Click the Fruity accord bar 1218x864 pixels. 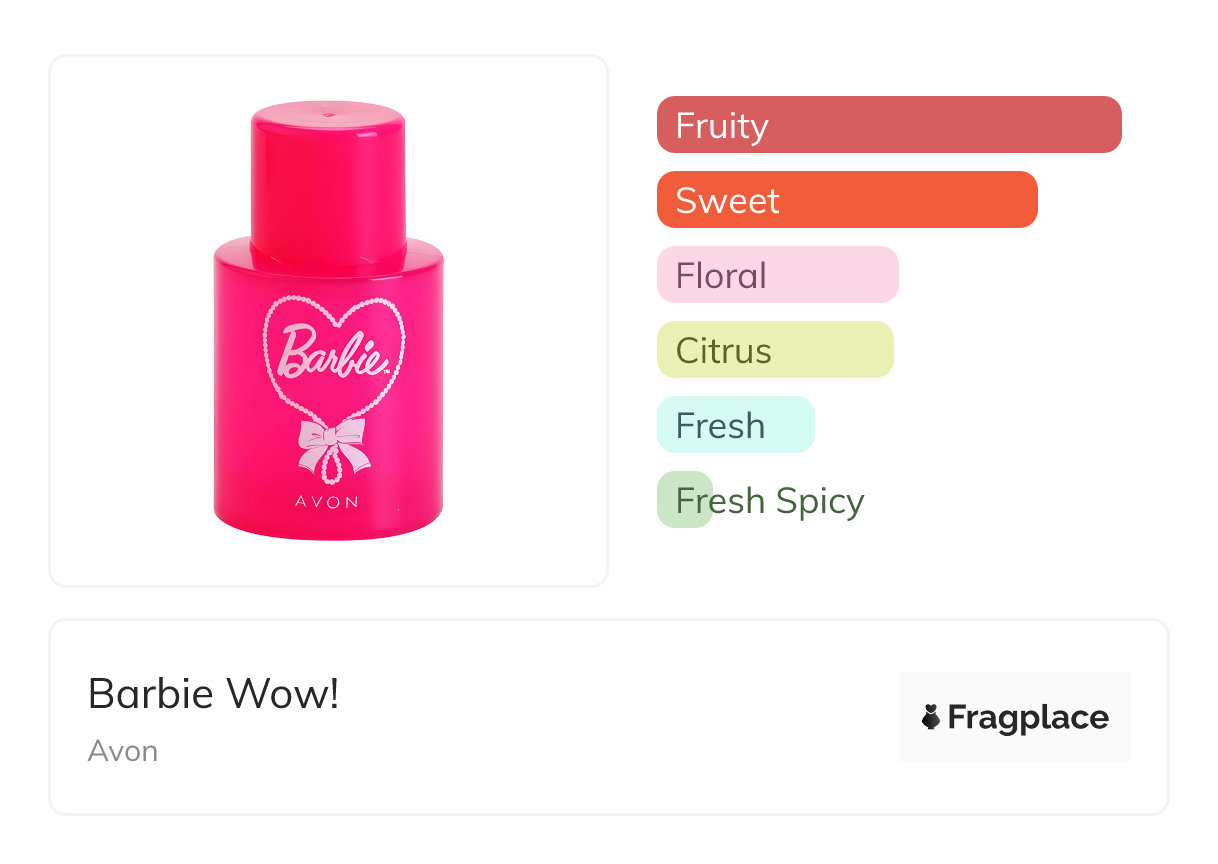[x=888, y=125]
